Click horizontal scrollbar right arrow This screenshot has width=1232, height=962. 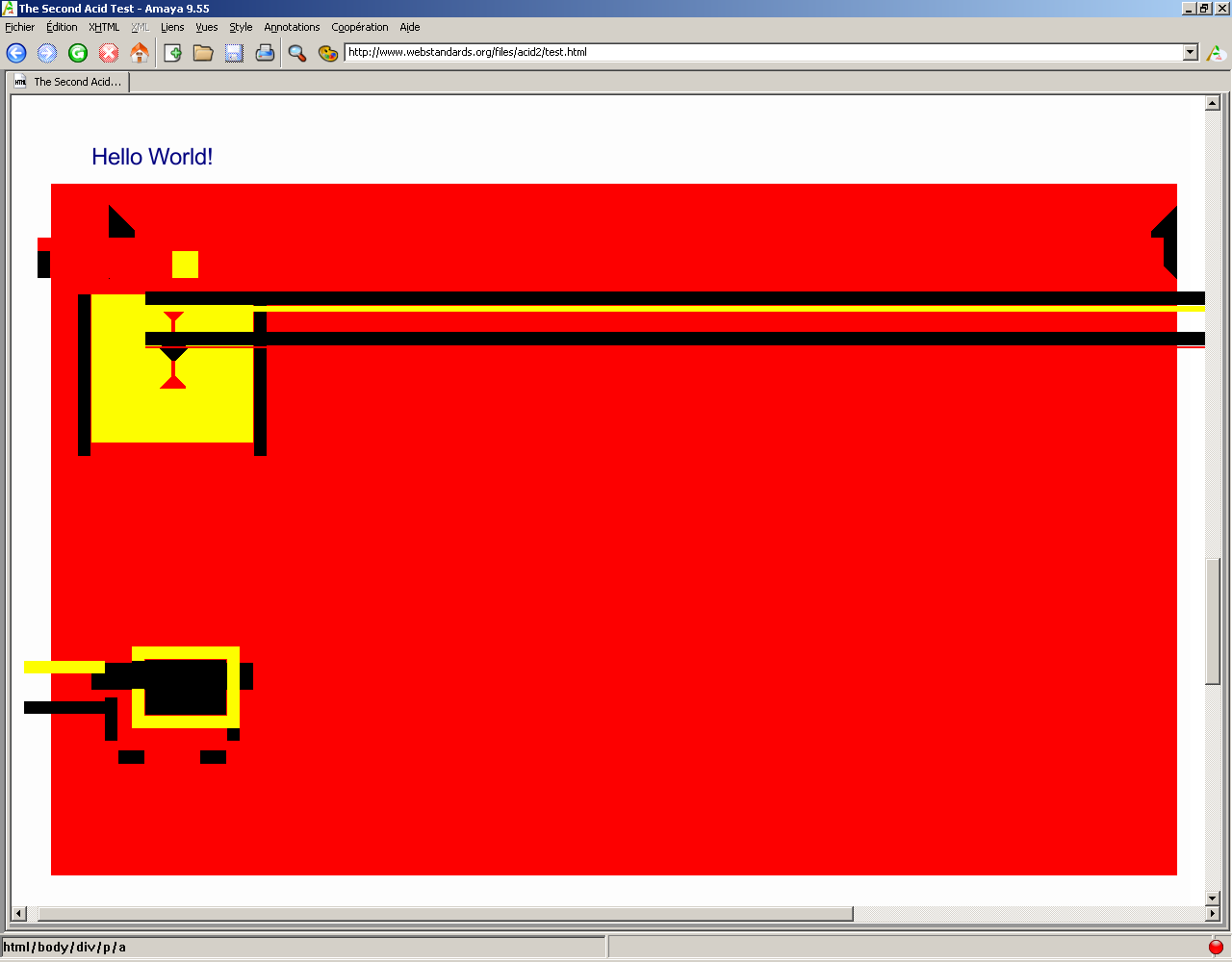tap(1212, 913)
